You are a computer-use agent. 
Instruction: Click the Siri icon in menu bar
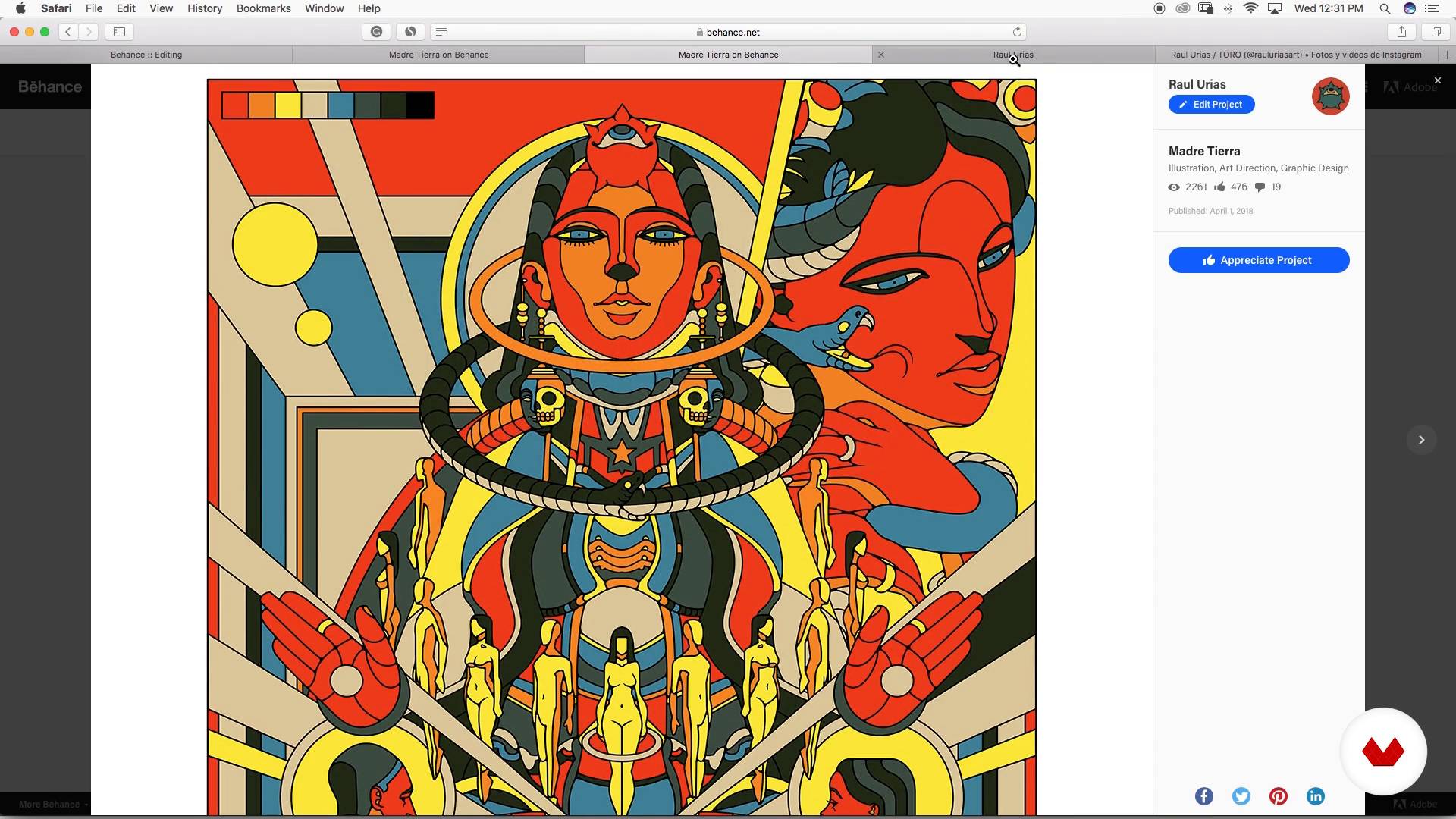[1410, 8]
